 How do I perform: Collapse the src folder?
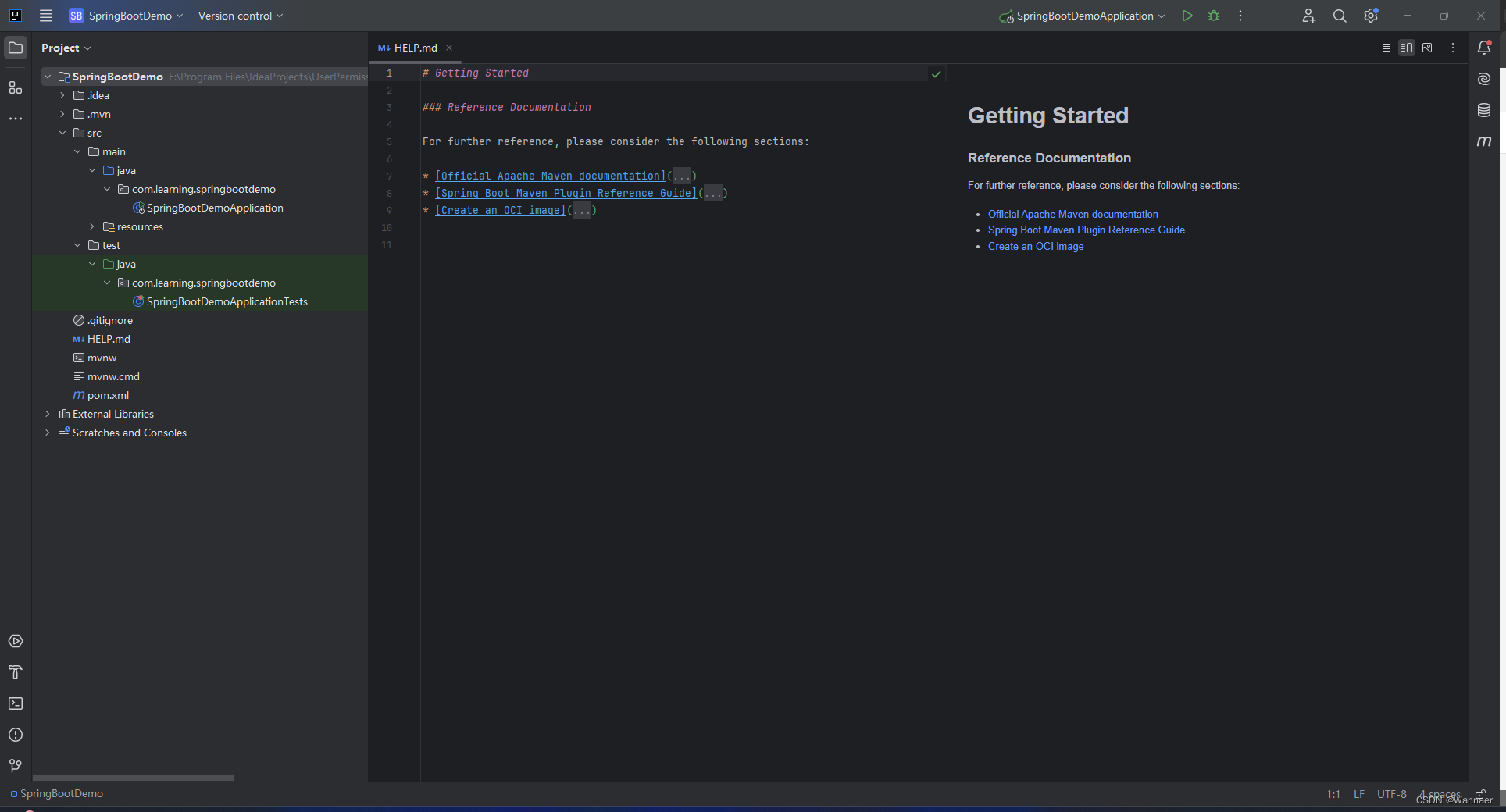(62, 133)
